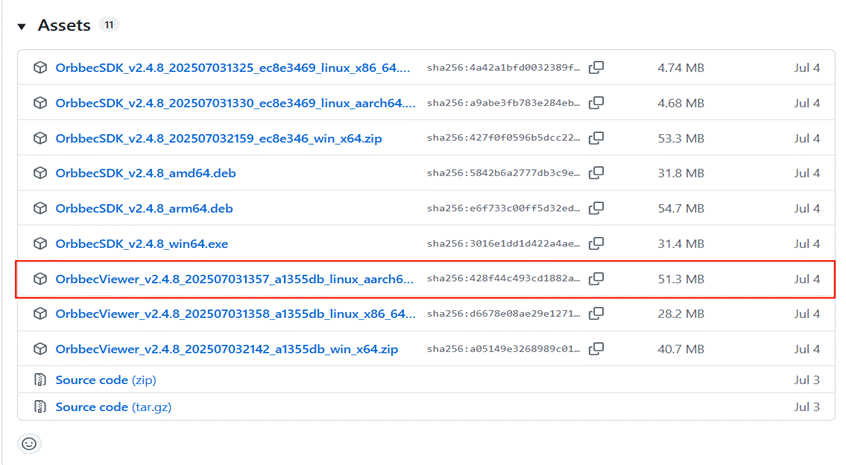Viewport: 846px width, 465px height.
Task: Click Jul 3 date on Source code (tar.gz) row
Action: [x=807, y=407]
